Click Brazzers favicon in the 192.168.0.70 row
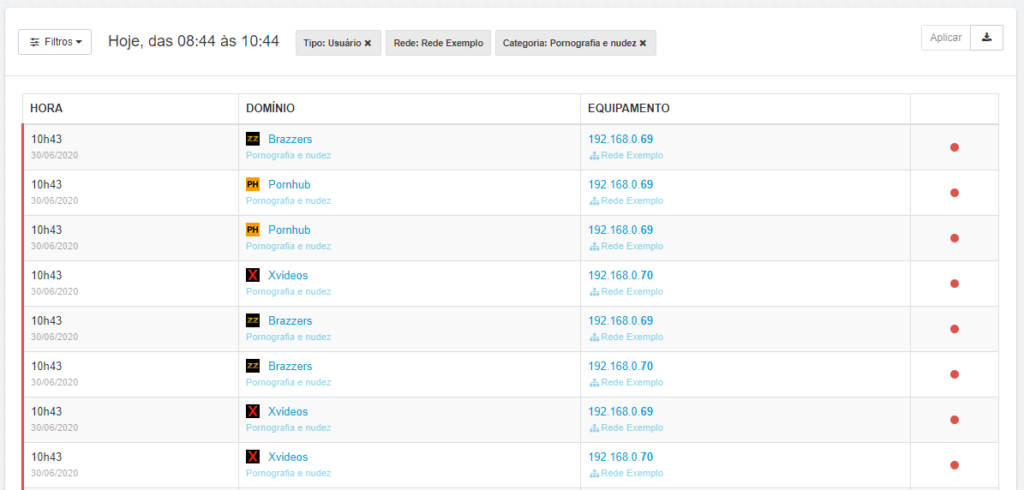This screenshot has height=490, width=1024. coord(253,366)
